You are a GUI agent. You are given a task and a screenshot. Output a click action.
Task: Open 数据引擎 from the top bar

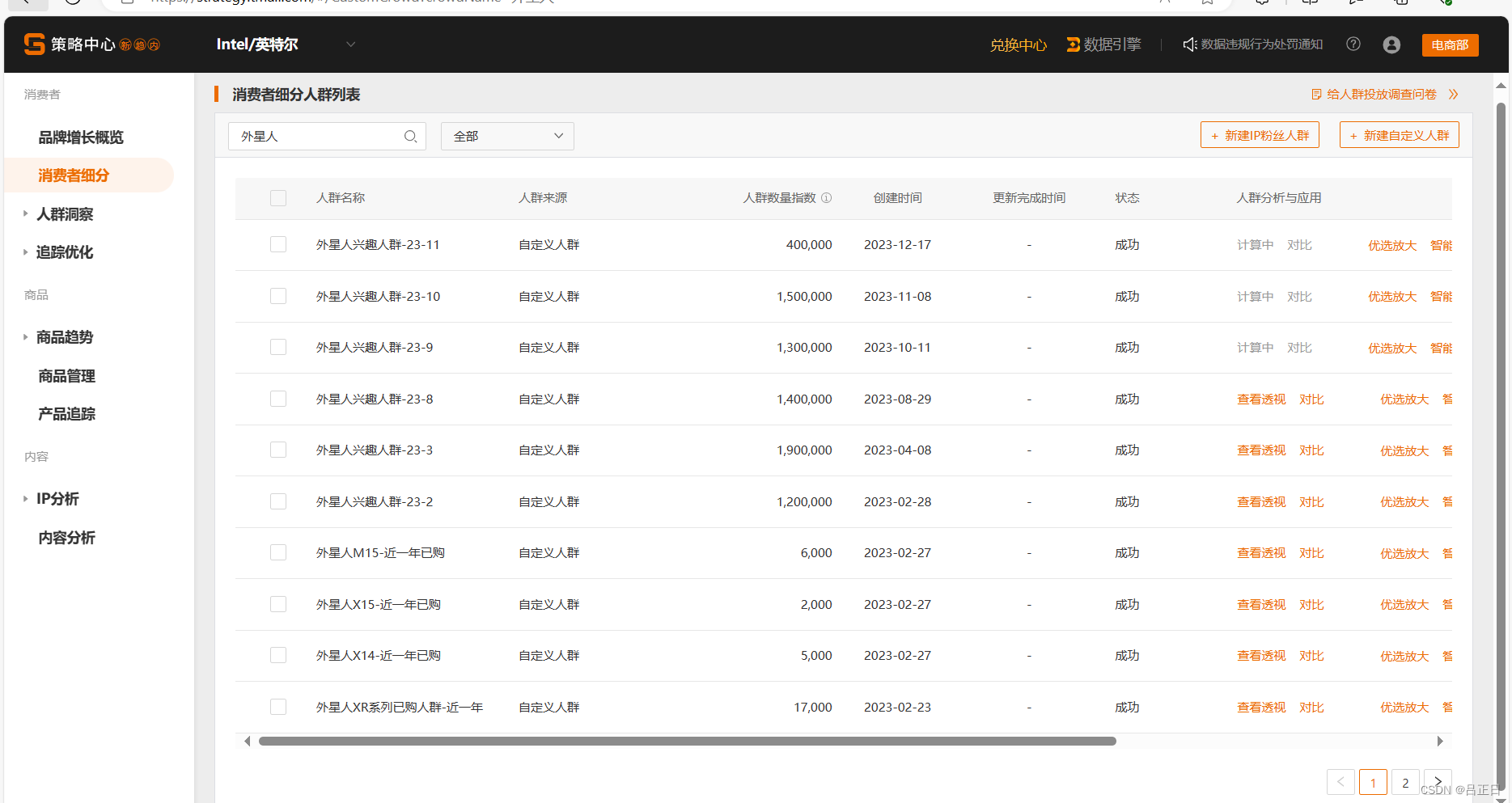click(x=1103, y=44)
